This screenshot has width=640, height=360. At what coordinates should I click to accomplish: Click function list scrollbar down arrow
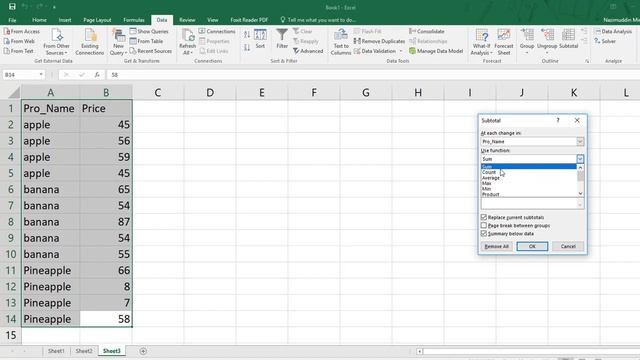(x=580, y=193)
